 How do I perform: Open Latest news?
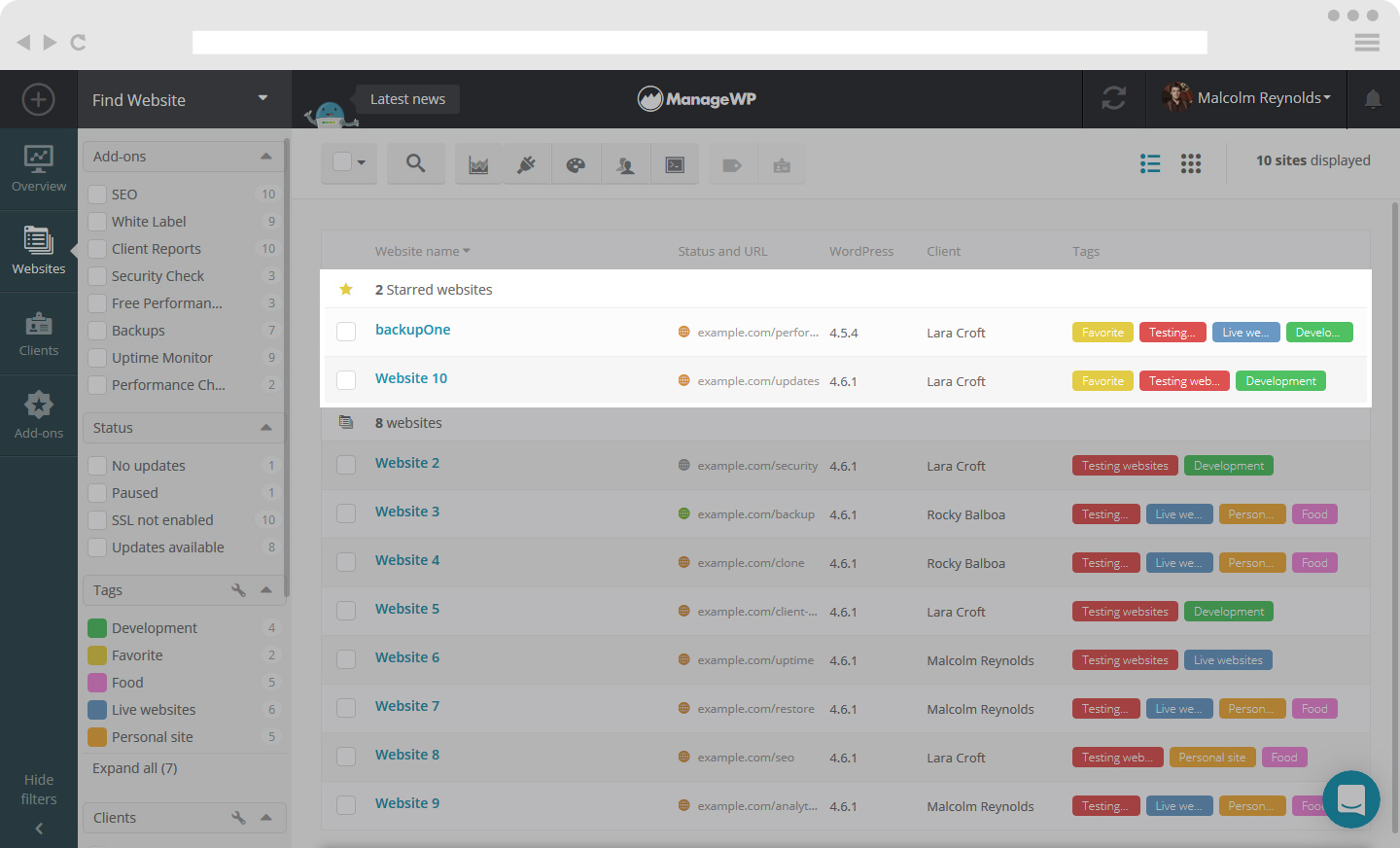pos(407,99)
